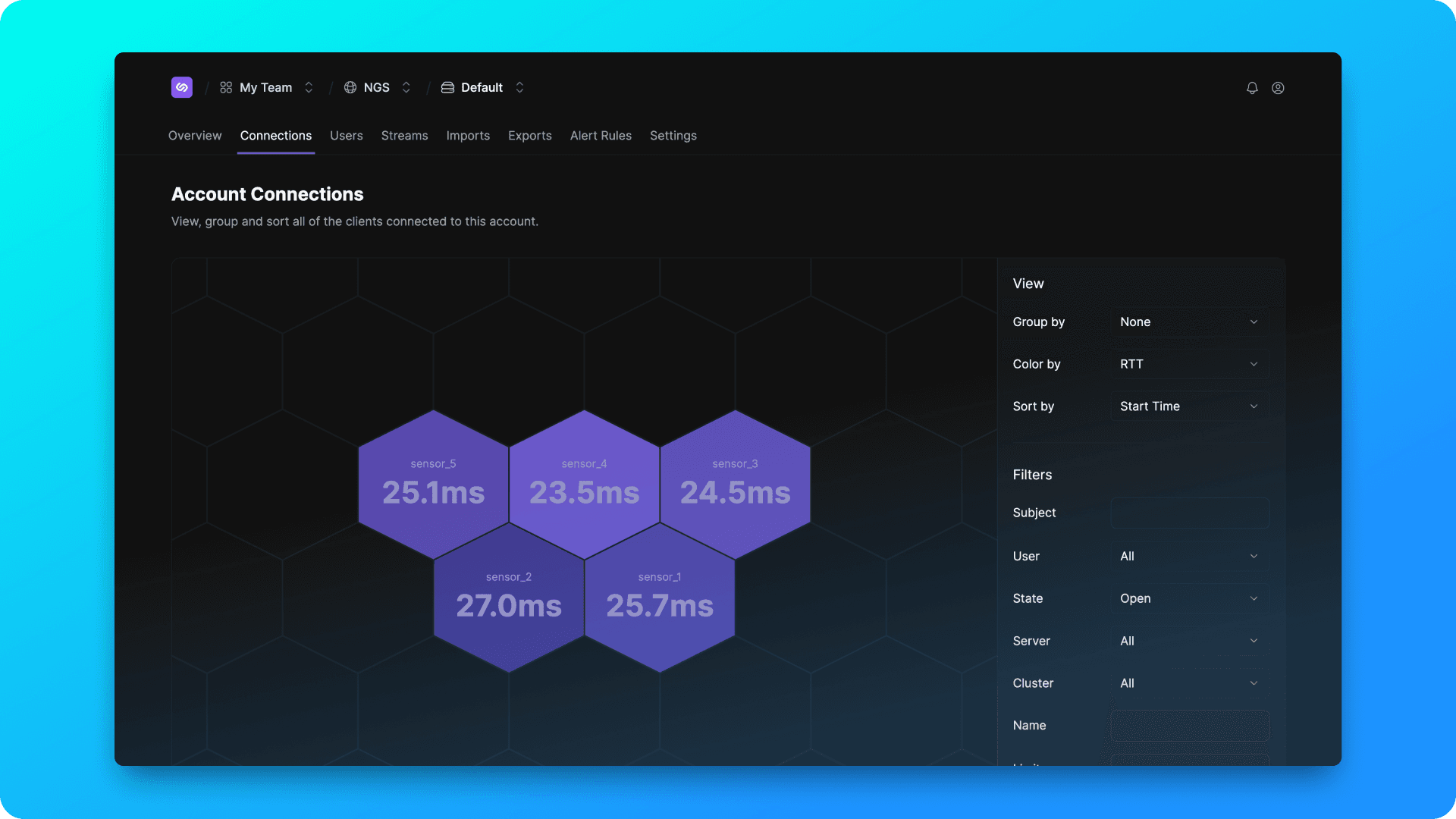The height and width of the screenshot is (819, 1456).
Task: Select the sensor_4 hexagon tile
Action: [584, 484]
